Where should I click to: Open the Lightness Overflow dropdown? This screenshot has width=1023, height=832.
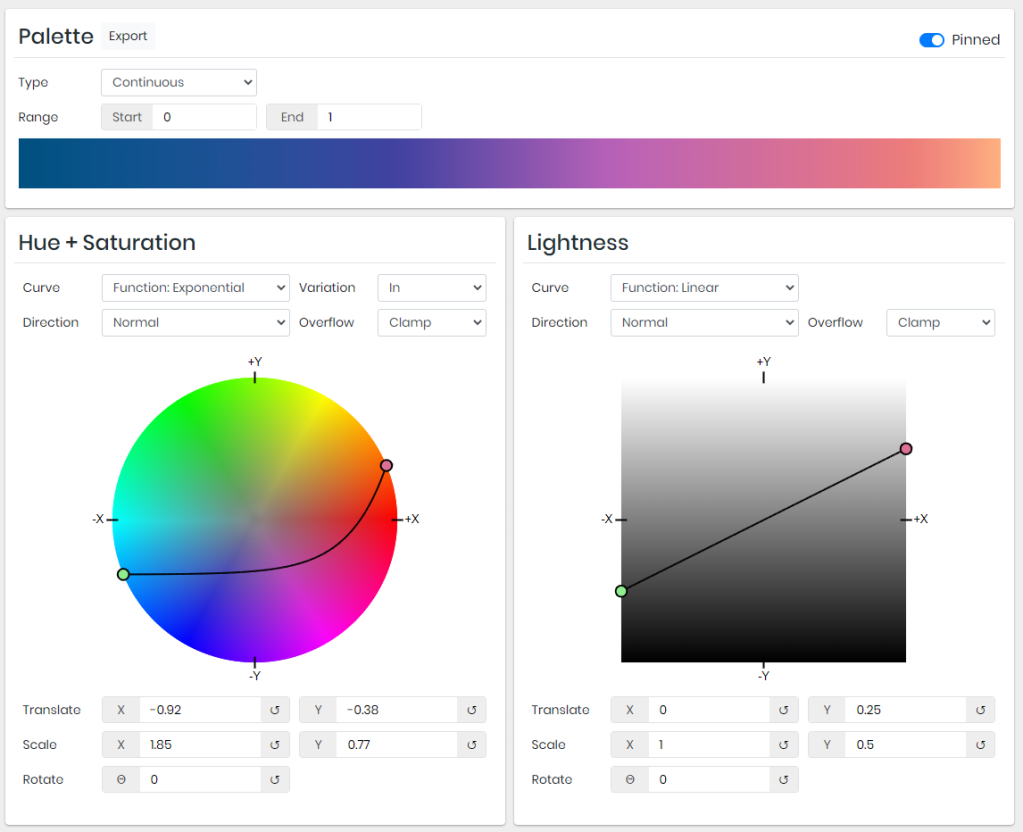940,323
